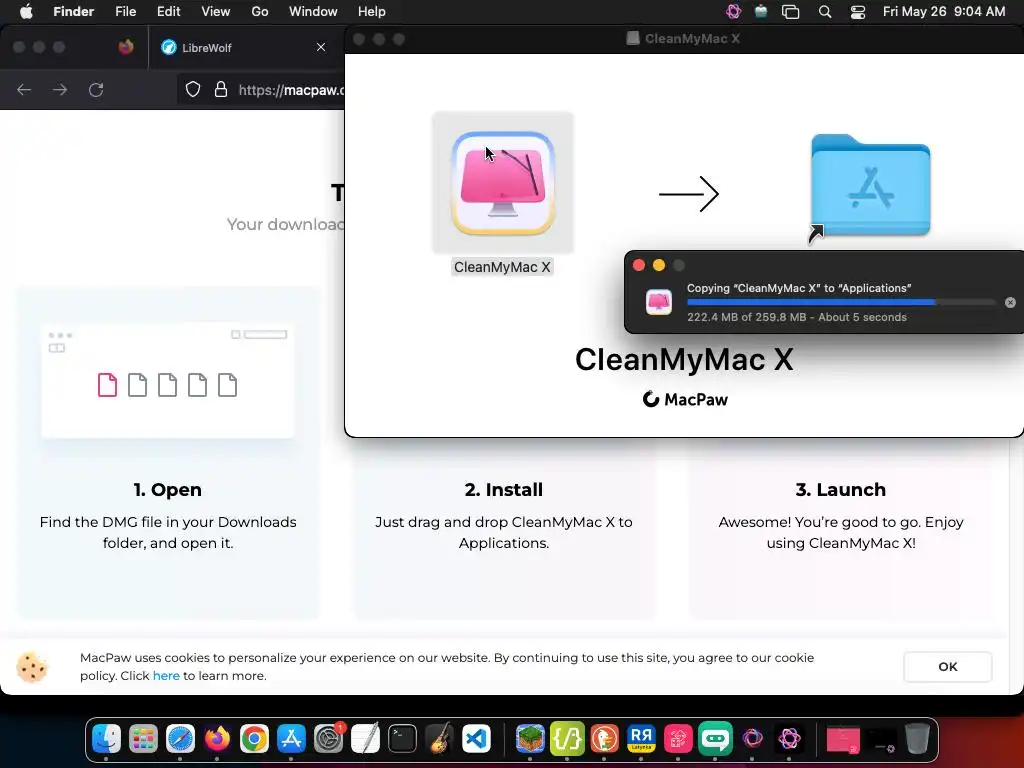Click the screen mirroring windows menu bar icon
Screen dimensions: 1024x768
click(790, 12)
